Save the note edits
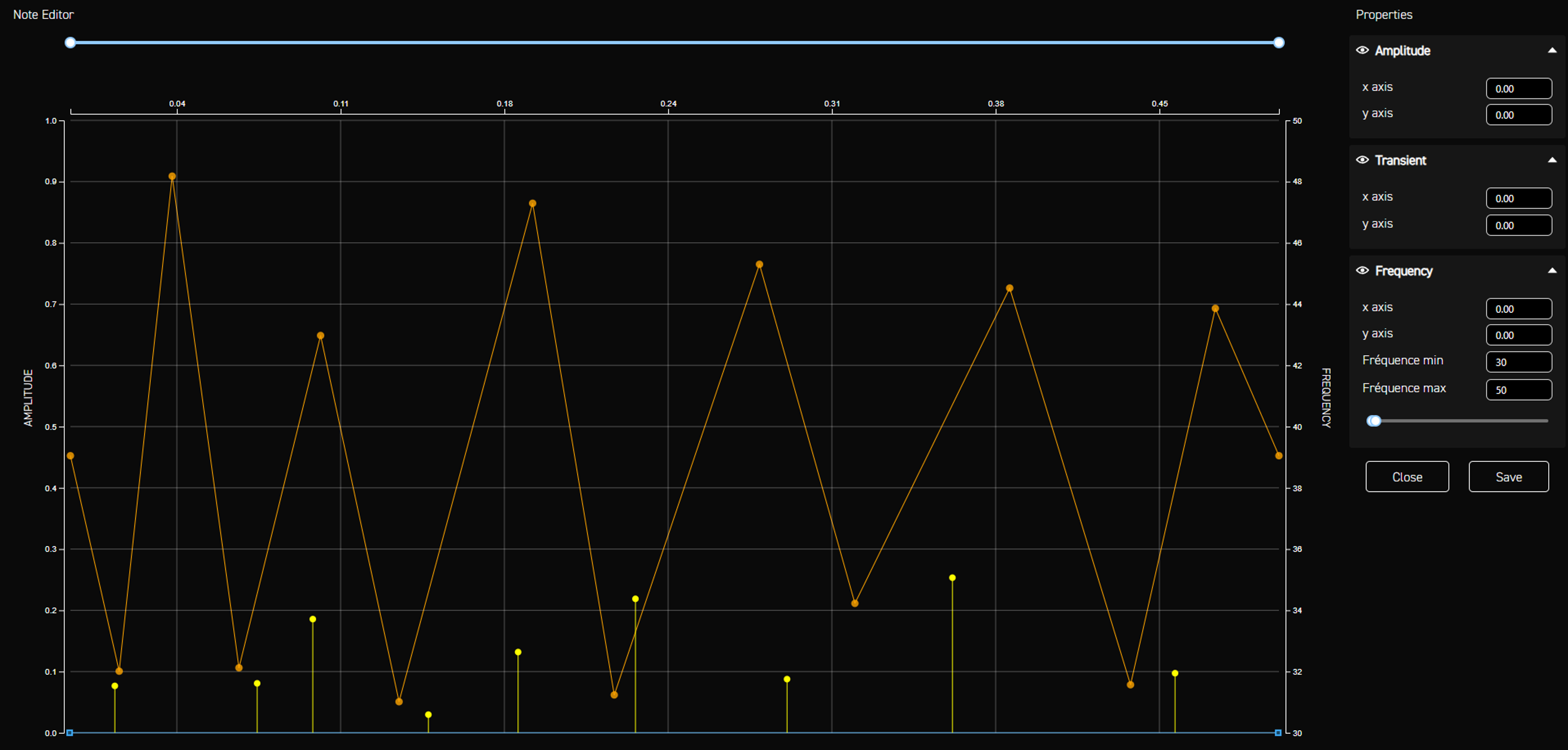Screen dimensions: 1568x750 point(1508,477)
